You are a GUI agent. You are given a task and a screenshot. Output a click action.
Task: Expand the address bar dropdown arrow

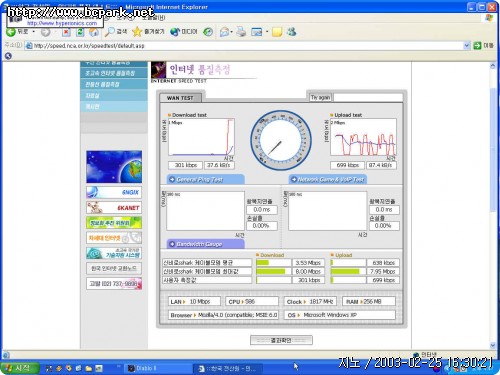pos(467,45)
